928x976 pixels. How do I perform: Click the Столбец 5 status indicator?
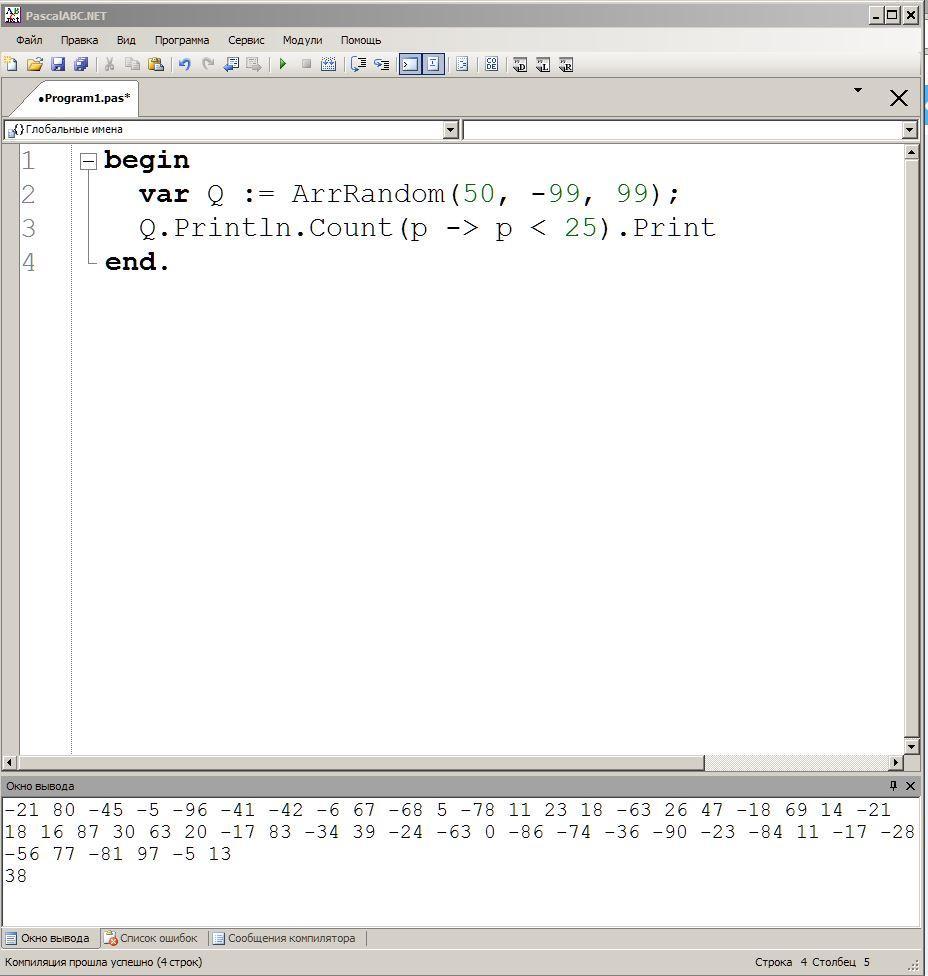pyautogui.click(x=840, y=962)
